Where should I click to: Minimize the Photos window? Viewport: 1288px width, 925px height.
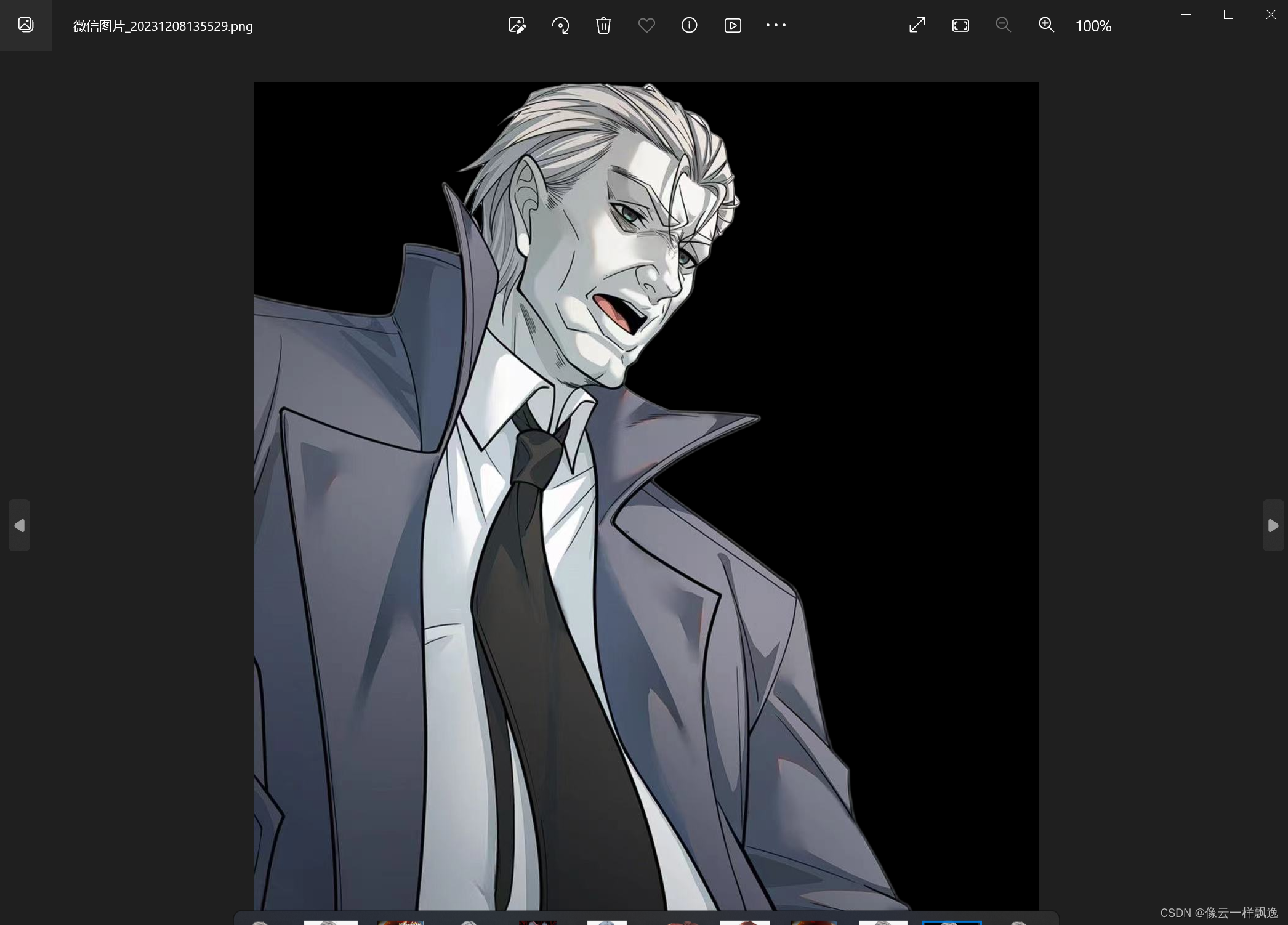click(x=1186, y=14)
